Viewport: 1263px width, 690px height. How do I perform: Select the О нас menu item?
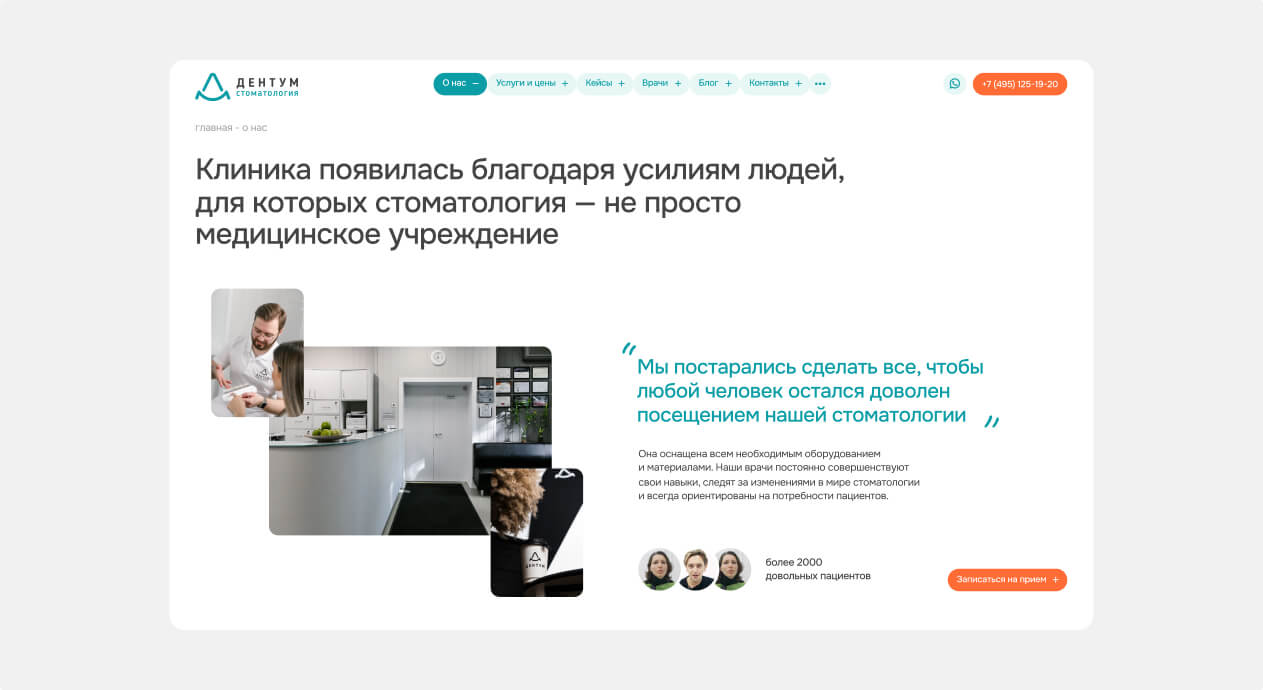pos(454,84)
